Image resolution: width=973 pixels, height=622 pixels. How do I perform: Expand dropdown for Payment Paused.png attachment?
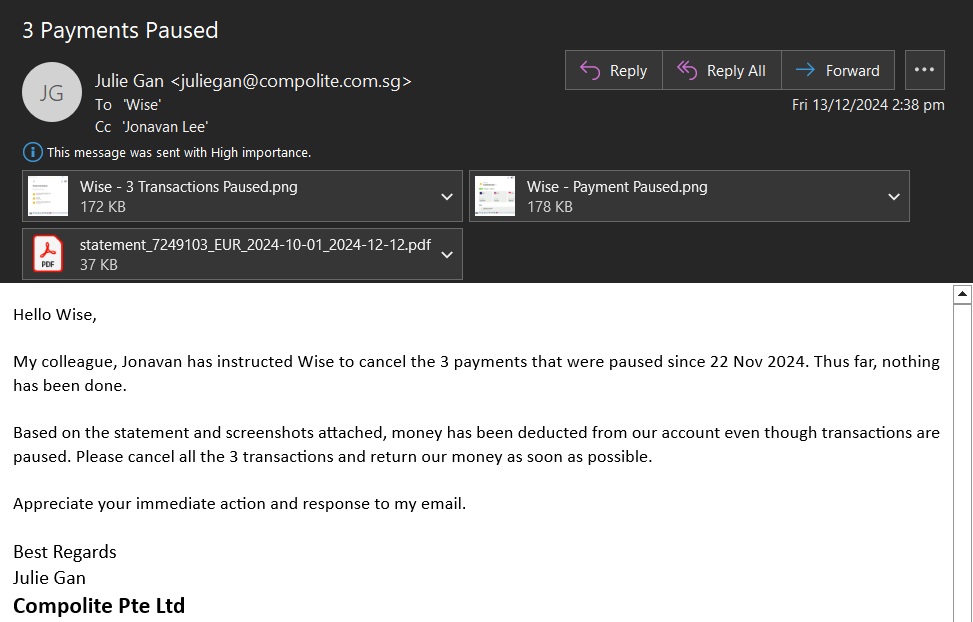(x=894, y=197)
